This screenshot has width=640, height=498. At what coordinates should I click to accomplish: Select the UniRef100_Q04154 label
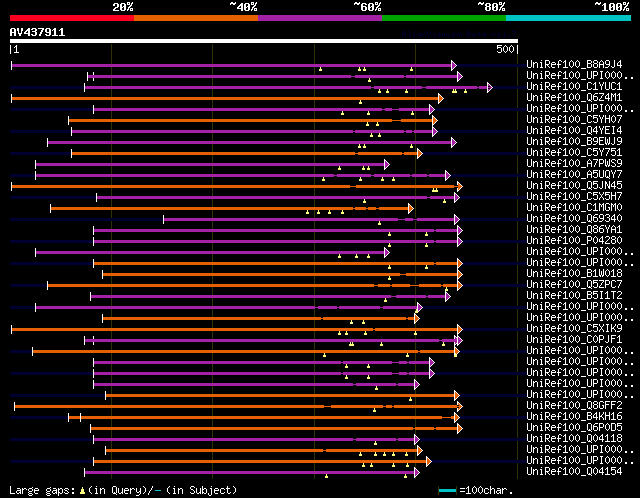(574, 472)
